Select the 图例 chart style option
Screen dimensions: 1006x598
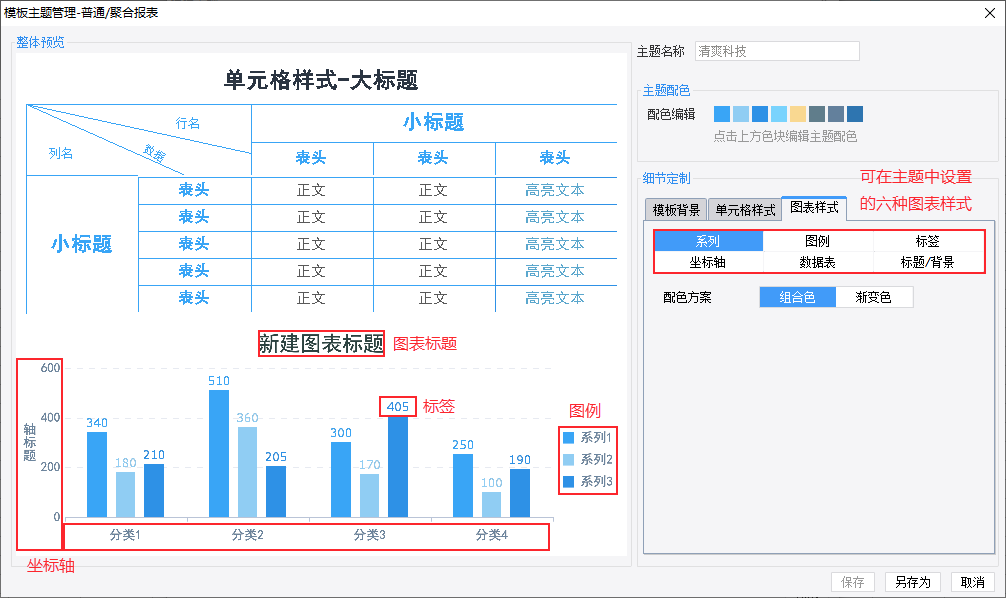click(x=817, y=241)
